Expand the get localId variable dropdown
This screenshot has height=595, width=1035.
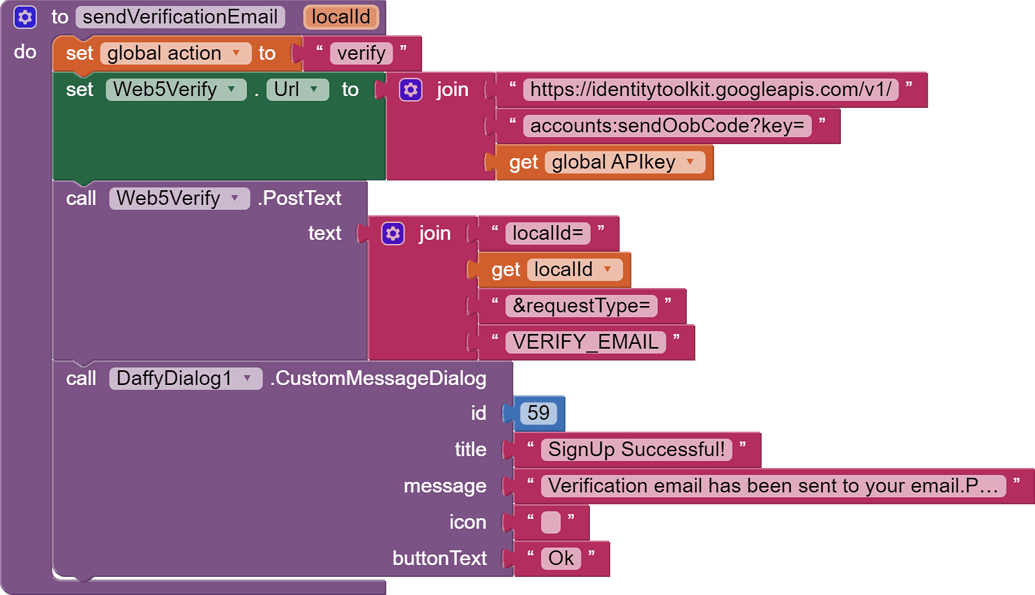coord(609,270)
